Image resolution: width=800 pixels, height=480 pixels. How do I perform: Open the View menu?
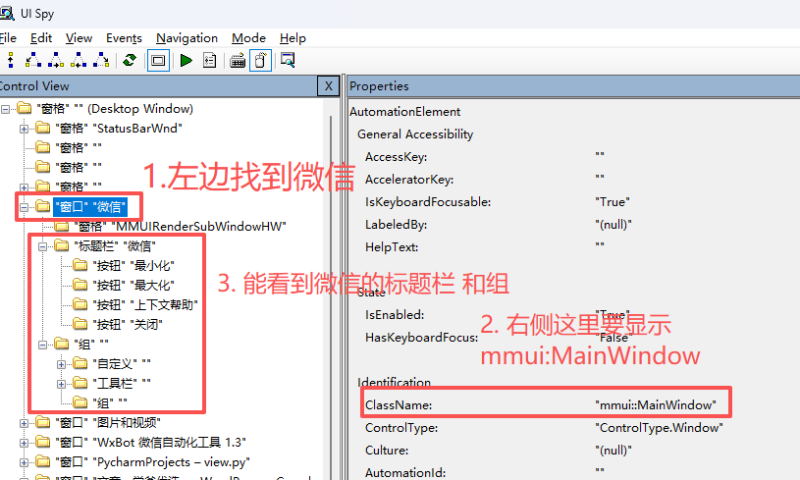click(x=79, y=38)
